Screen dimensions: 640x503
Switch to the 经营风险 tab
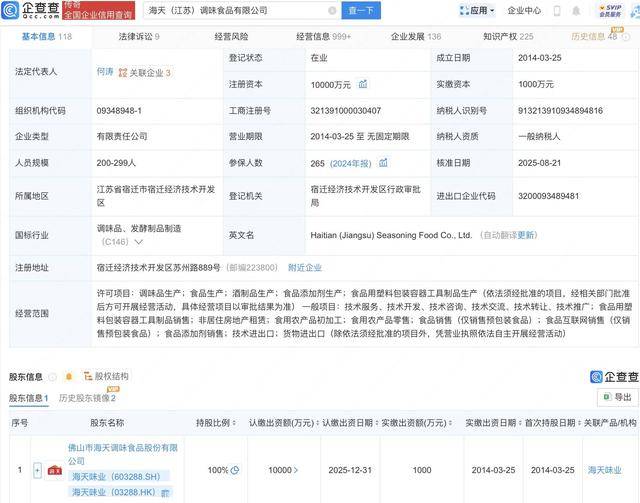tap(231, 37)
